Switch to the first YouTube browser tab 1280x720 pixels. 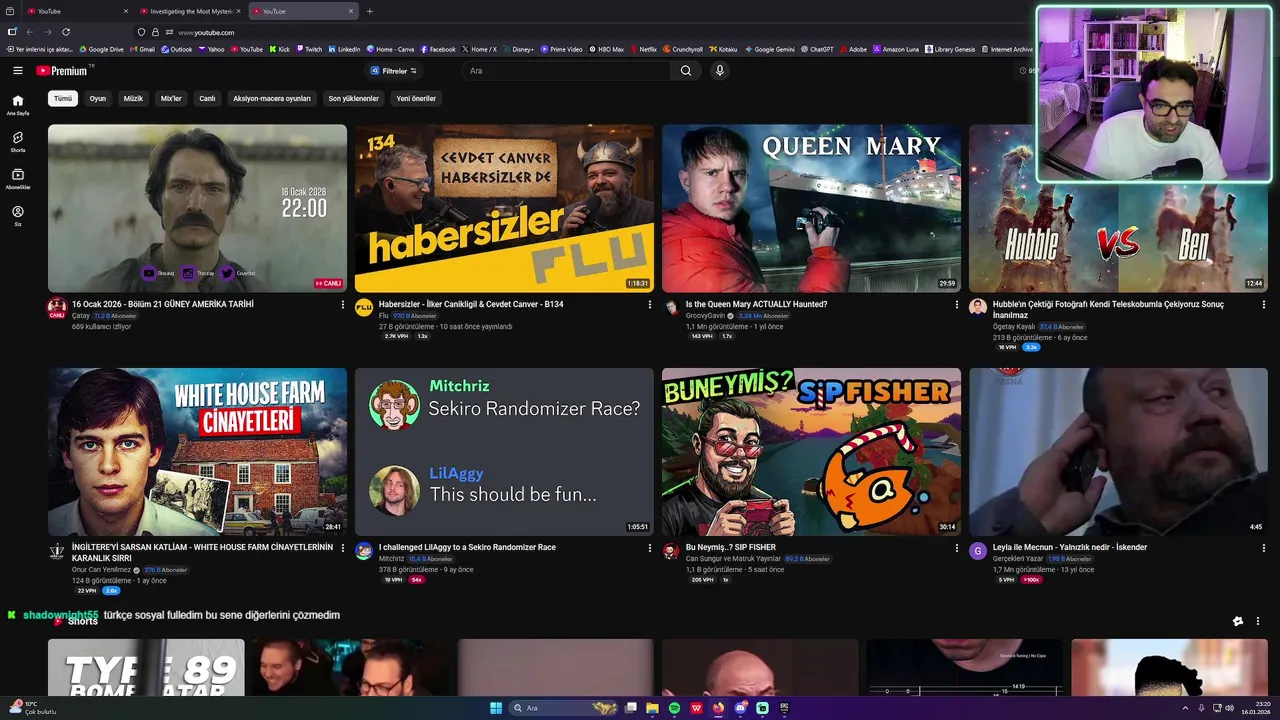click(x=78, y=11)
